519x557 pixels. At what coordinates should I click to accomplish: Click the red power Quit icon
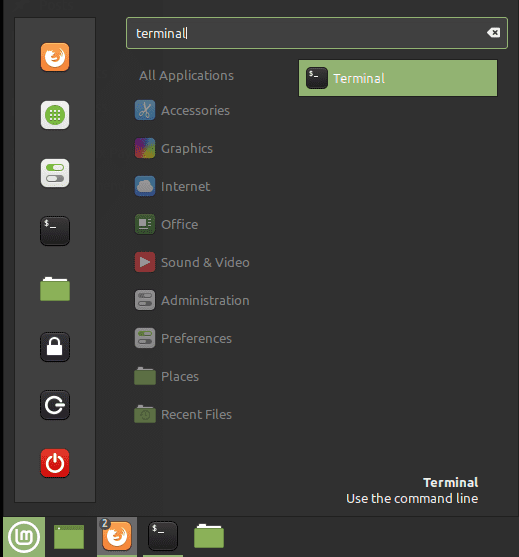click(x=55, y=463)
